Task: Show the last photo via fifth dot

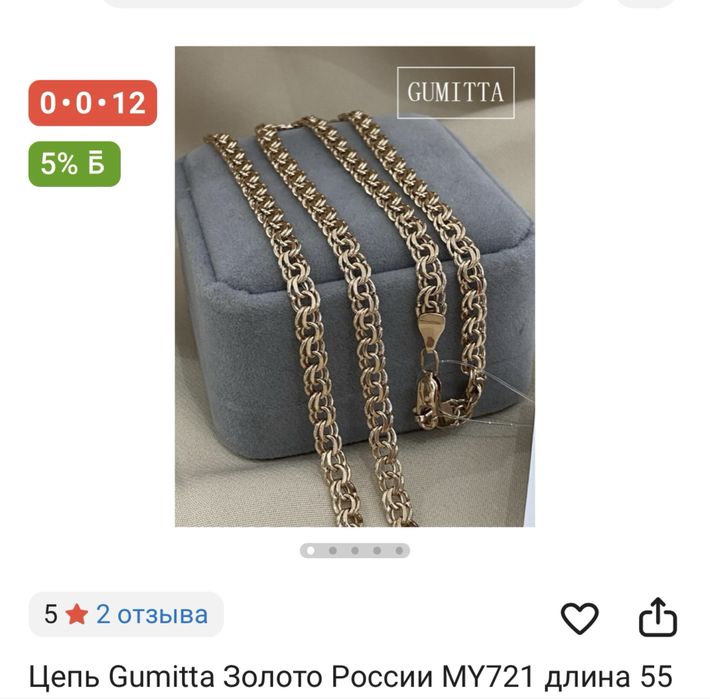Action: (399, 551)
